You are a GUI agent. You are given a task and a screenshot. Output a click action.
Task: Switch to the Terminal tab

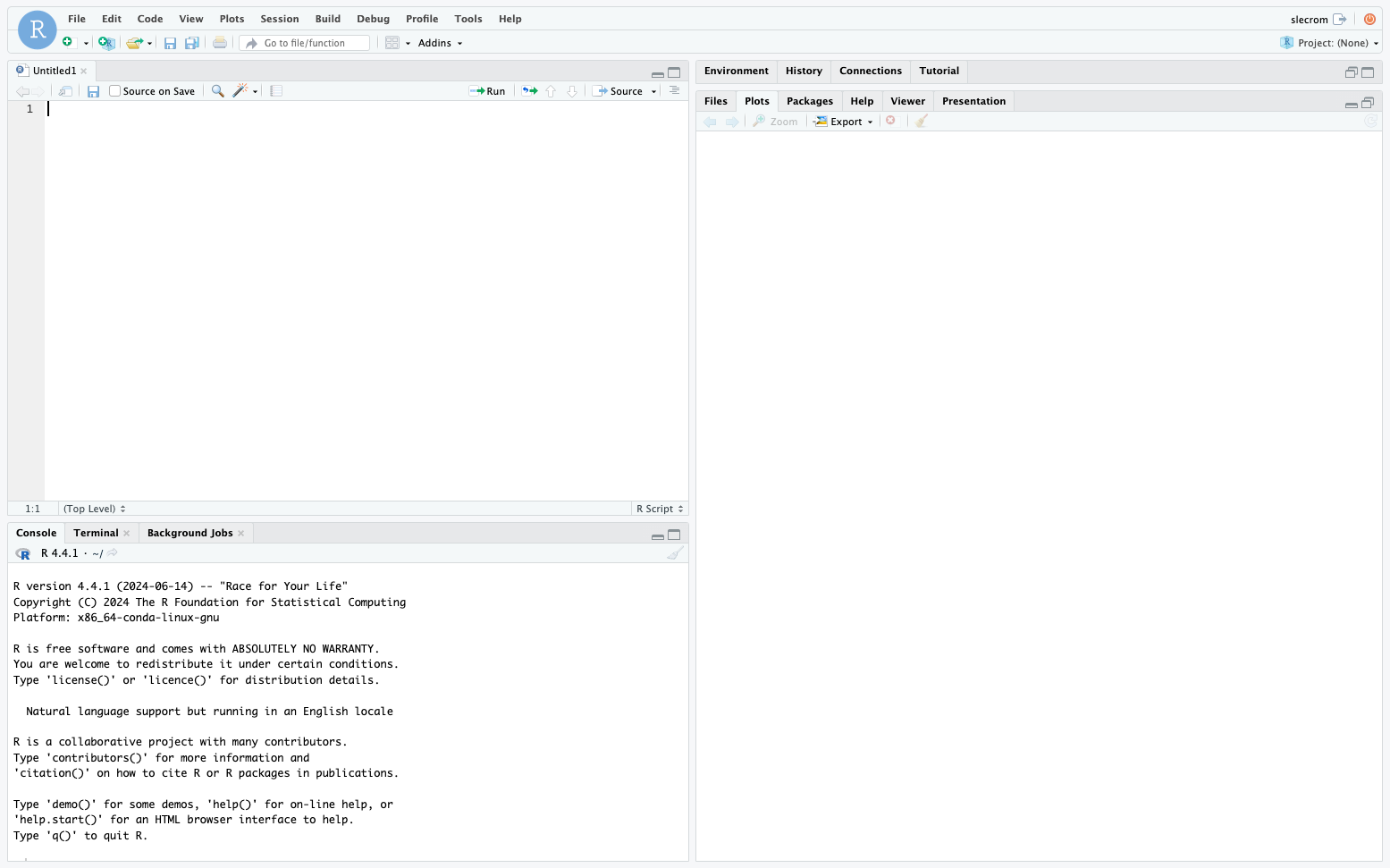[x=96, y=533]
